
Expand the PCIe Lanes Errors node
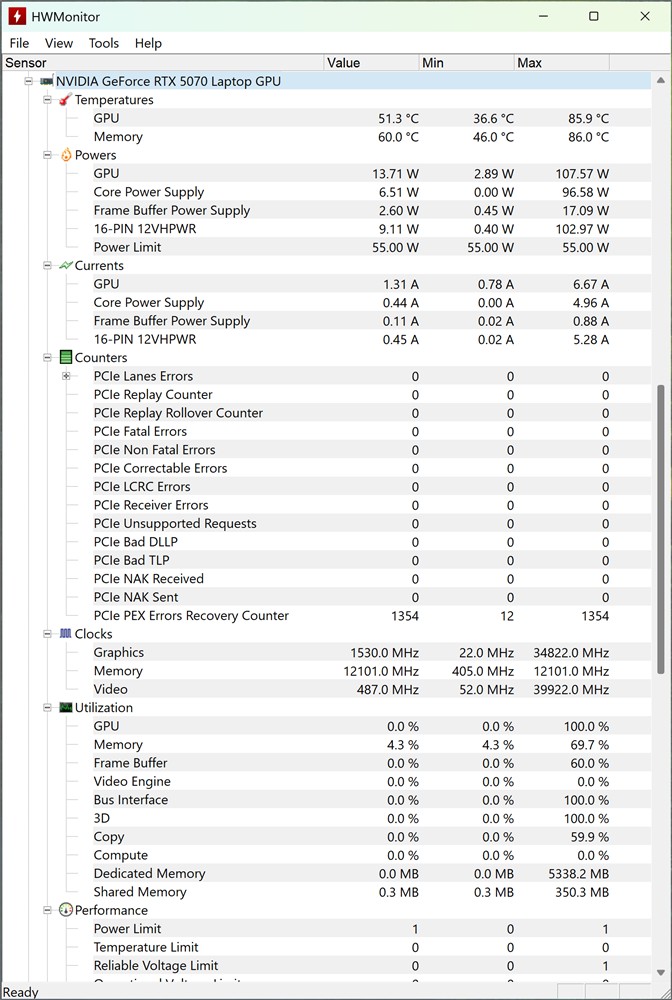pos(66,376)
